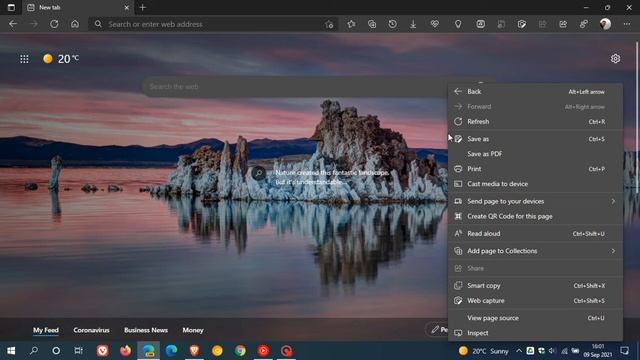Launch Brave browser from taskbar
The width and height of the screenshot is (640, 360).
pyautogui.click(x=194, y=351)
